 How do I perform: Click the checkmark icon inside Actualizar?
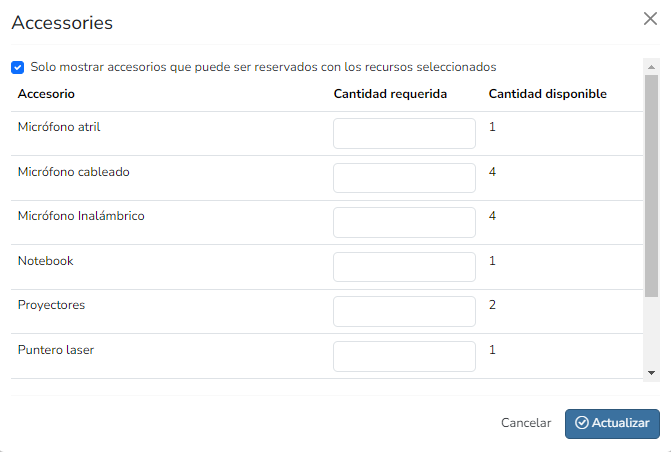582,422
